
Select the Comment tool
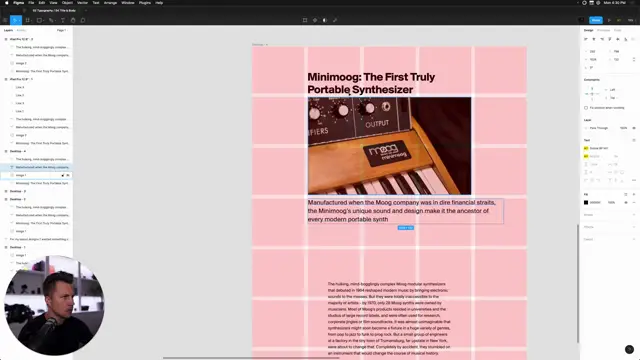coord(83,20)
